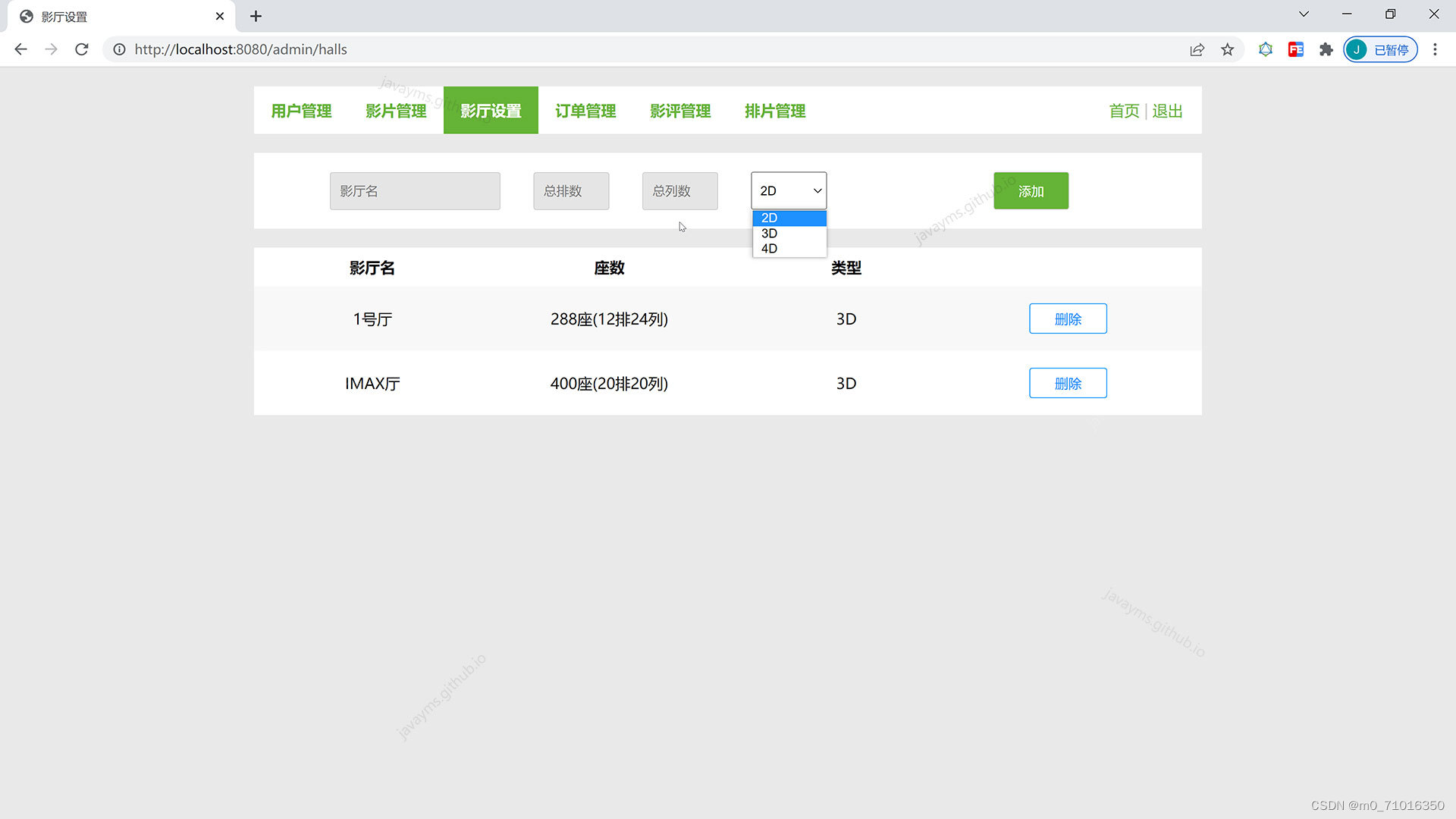Click the 400座(20排20列) cell
This screenshot has height=819, width=1456.
(609, 384)
